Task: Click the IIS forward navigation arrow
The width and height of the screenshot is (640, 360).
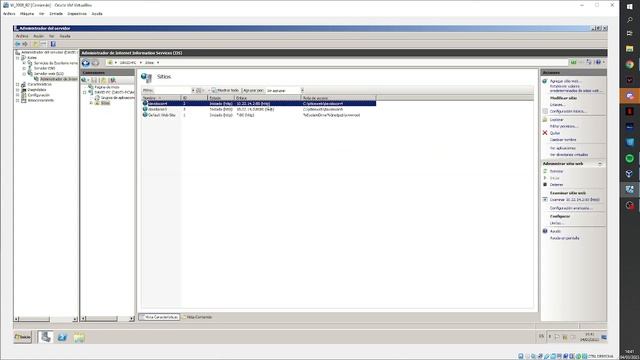Action: tap(96, 63)
